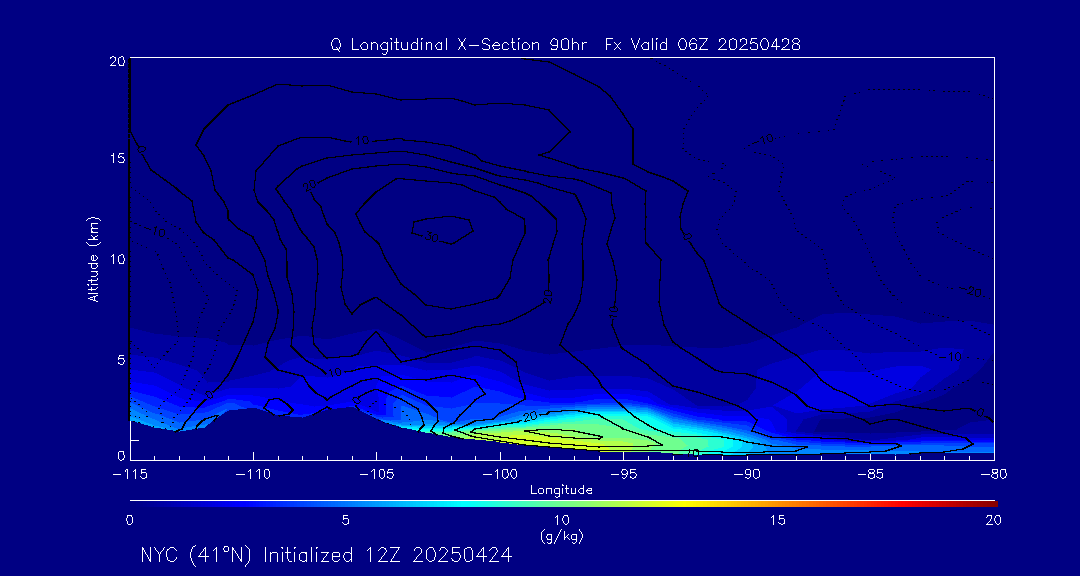
Task: Select the -80 longitude tick label
Action: pyautogui.click(x=994, y=474)
